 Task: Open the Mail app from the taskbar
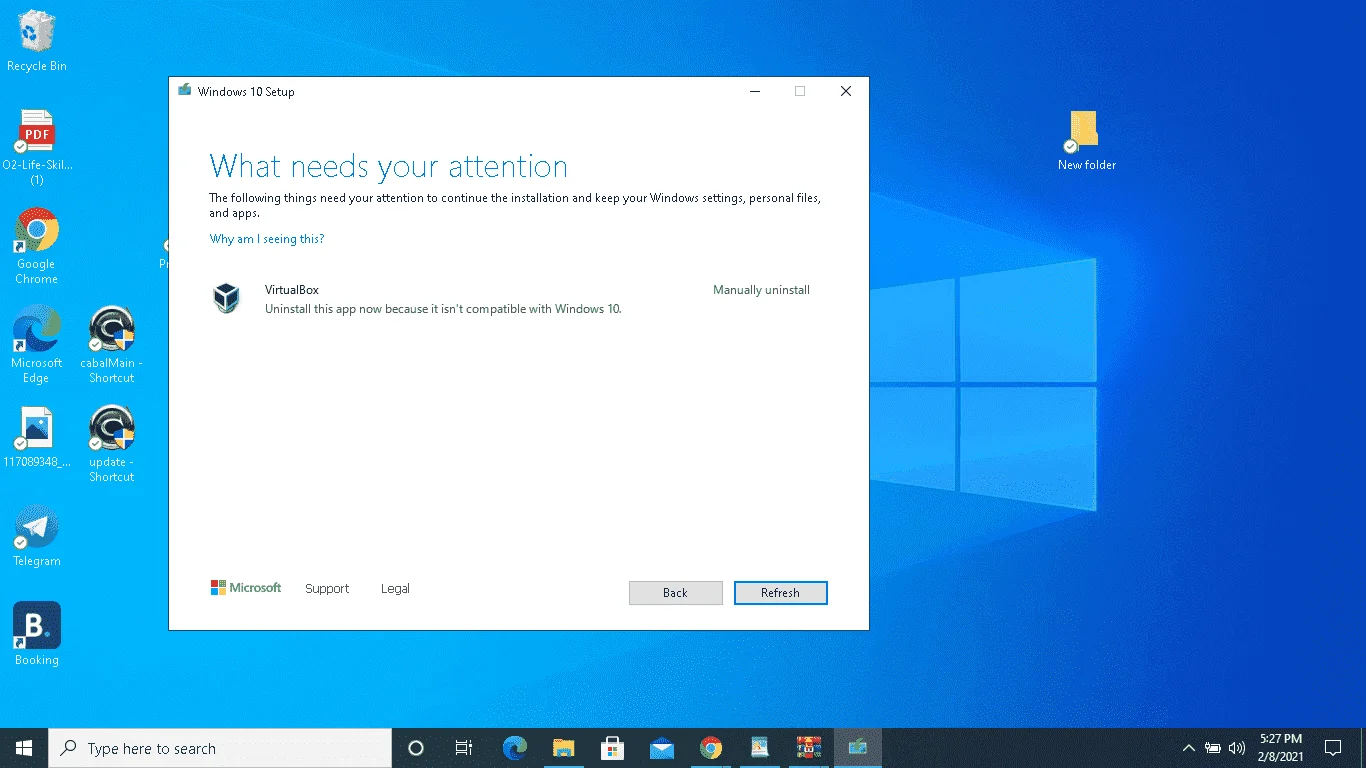[x=662, y=748]
